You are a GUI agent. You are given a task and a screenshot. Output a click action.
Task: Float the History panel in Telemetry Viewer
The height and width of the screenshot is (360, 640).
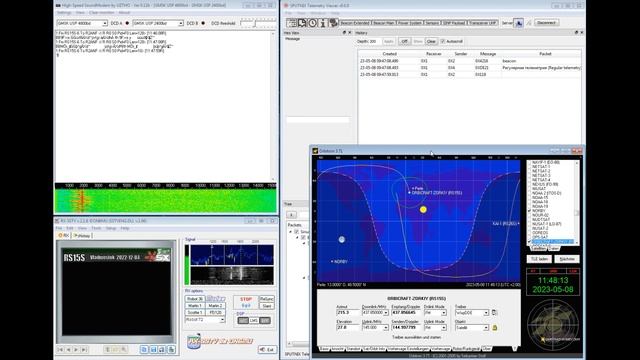[x=576, y=33]
